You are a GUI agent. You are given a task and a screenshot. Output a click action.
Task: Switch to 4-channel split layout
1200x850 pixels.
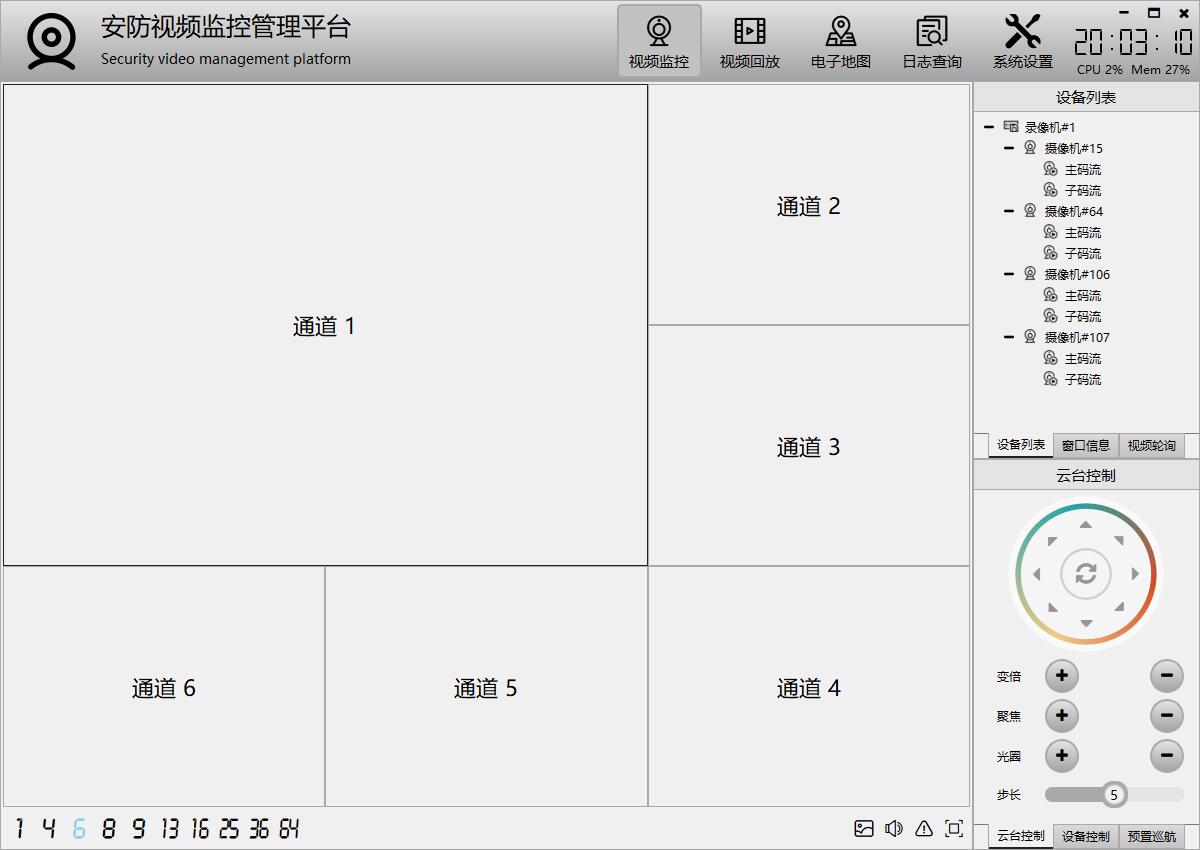click(48, 829)
